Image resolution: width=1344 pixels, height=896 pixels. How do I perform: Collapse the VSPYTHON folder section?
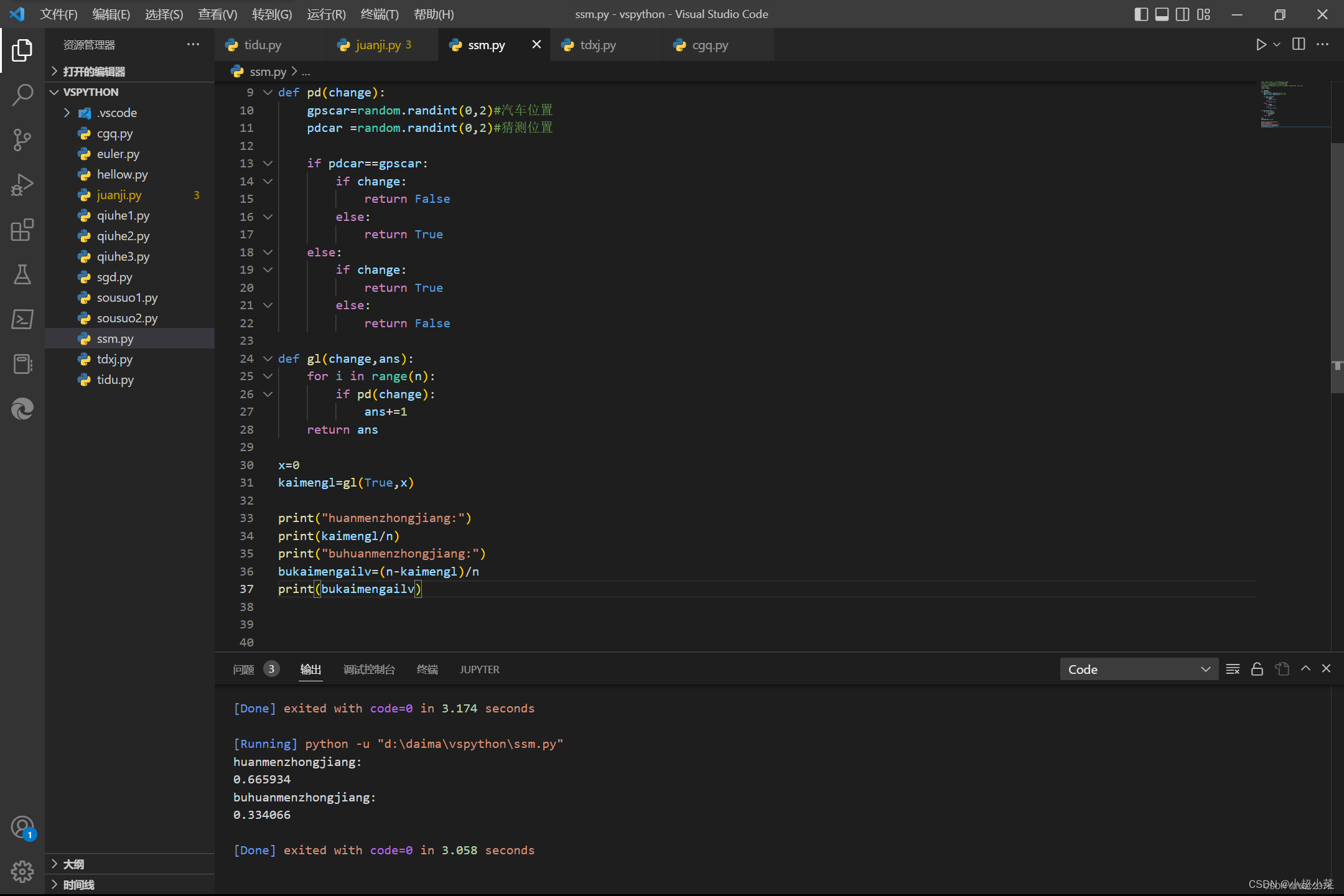pos(130,92)
